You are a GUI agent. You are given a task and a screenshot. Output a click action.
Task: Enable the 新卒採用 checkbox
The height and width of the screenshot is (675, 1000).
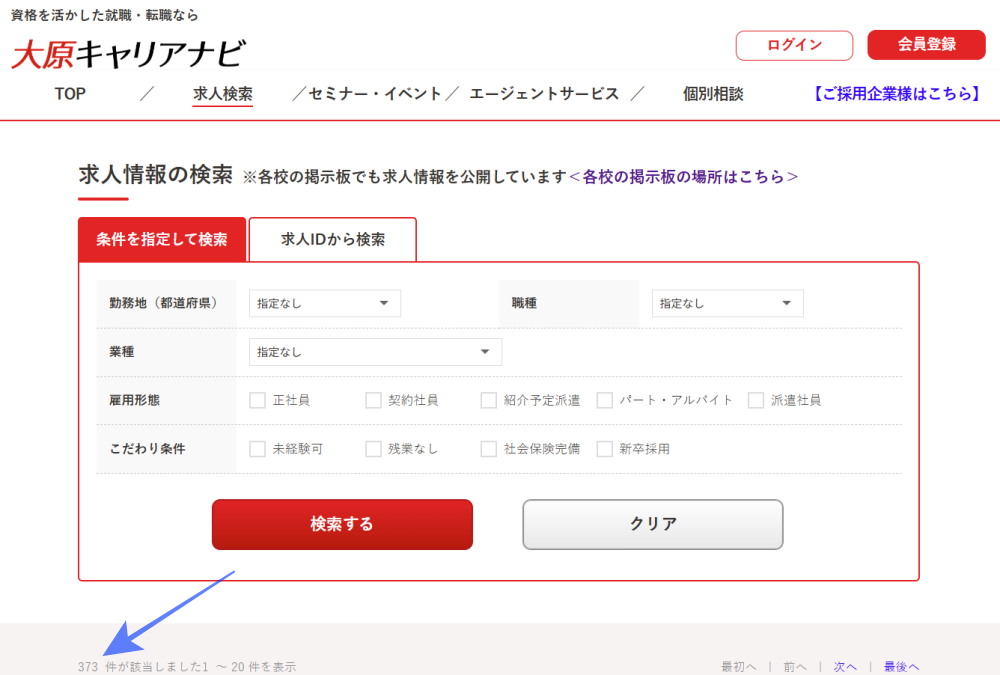[x=605, y=449]
